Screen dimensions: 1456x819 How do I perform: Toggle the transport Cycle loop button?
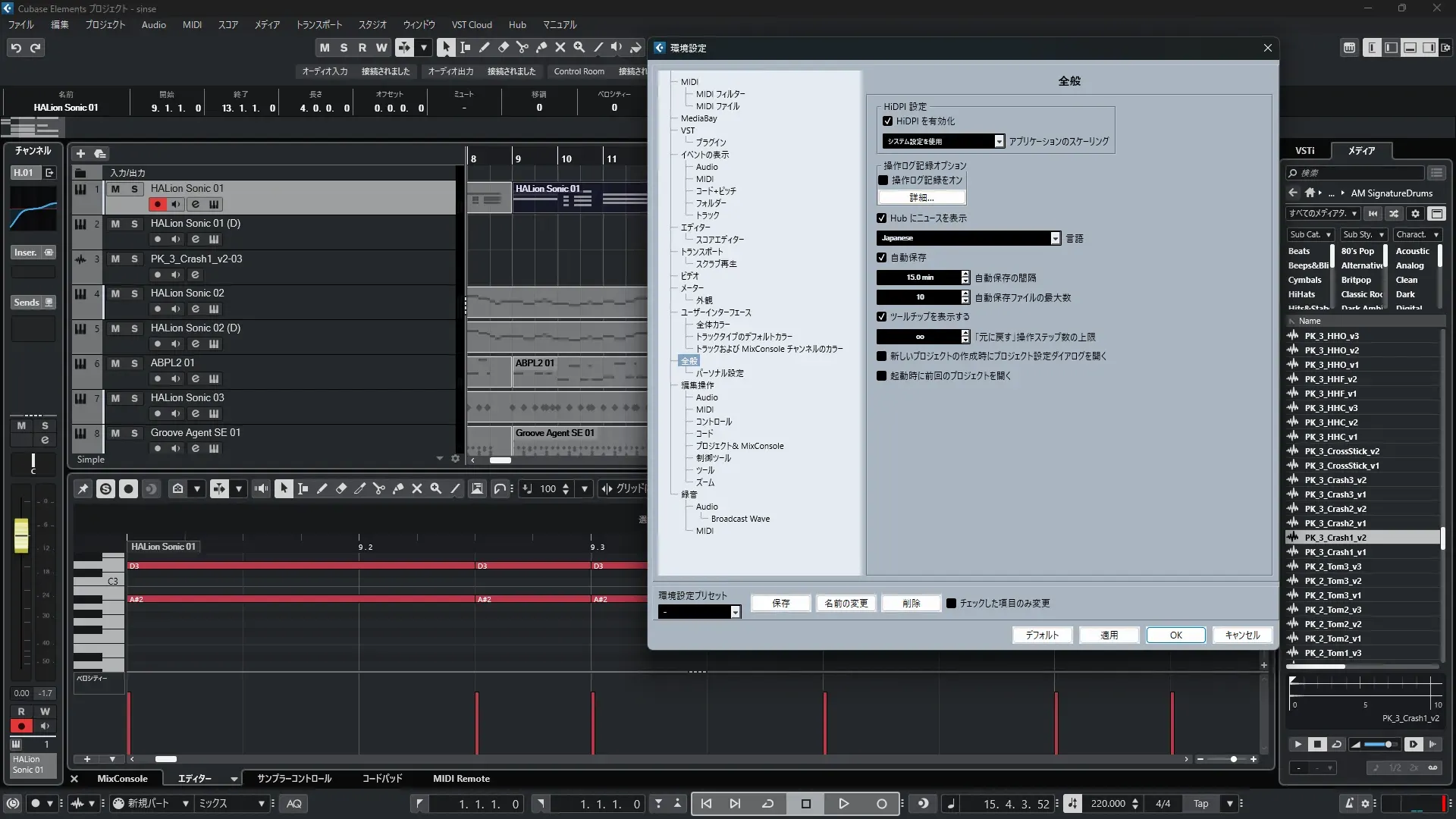click(767, 804)
